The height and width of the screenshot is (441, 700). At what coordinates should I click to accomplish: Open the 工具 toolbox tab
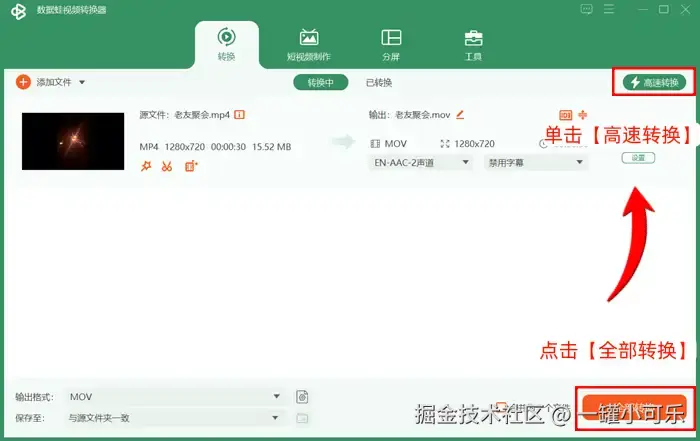[473, 45]
